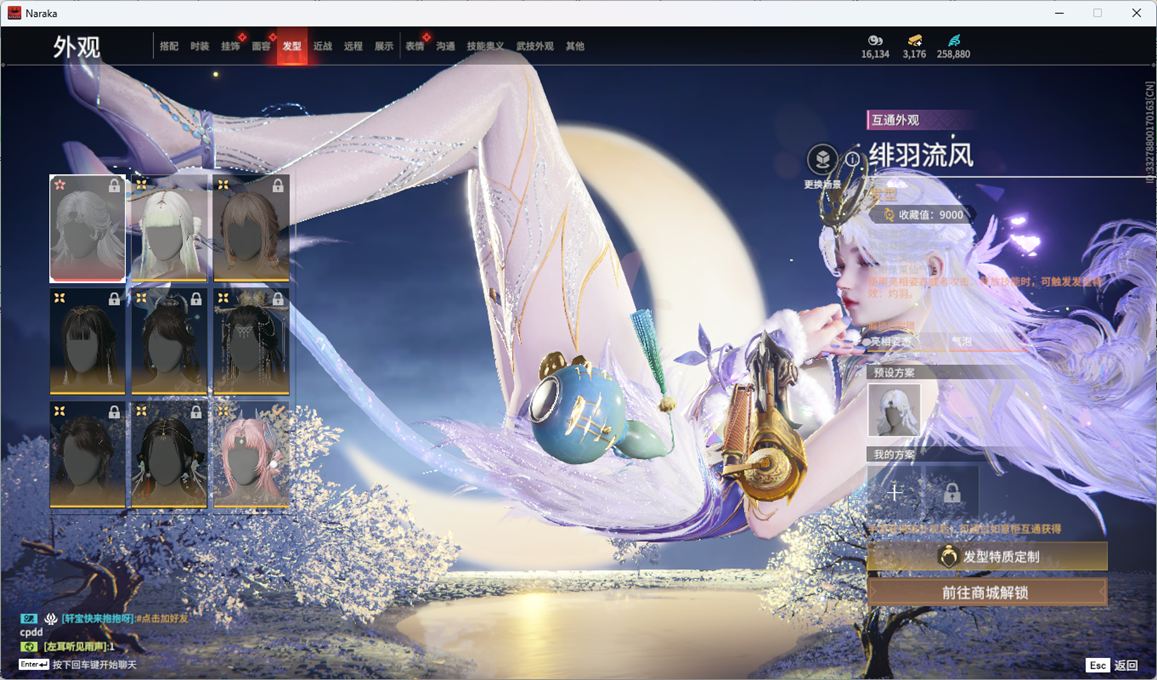
Task: Click the lock icon on the silver hairstyle card
Action: click(114, 186)
